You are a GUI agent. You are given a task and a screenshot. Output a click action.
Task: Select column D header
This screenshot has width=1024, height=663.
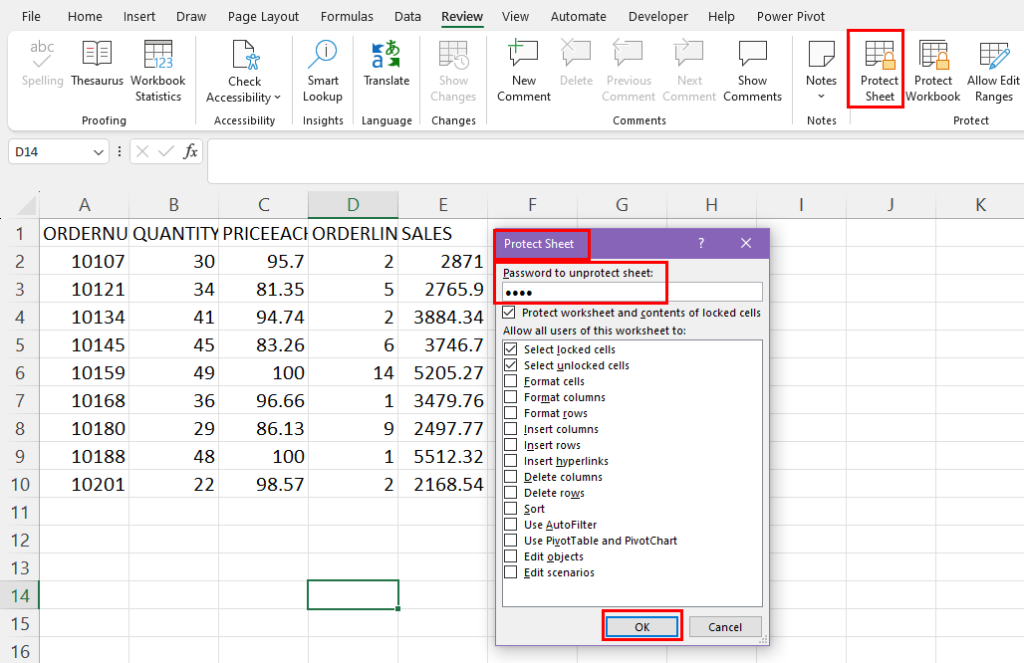[x=353, y=205]
